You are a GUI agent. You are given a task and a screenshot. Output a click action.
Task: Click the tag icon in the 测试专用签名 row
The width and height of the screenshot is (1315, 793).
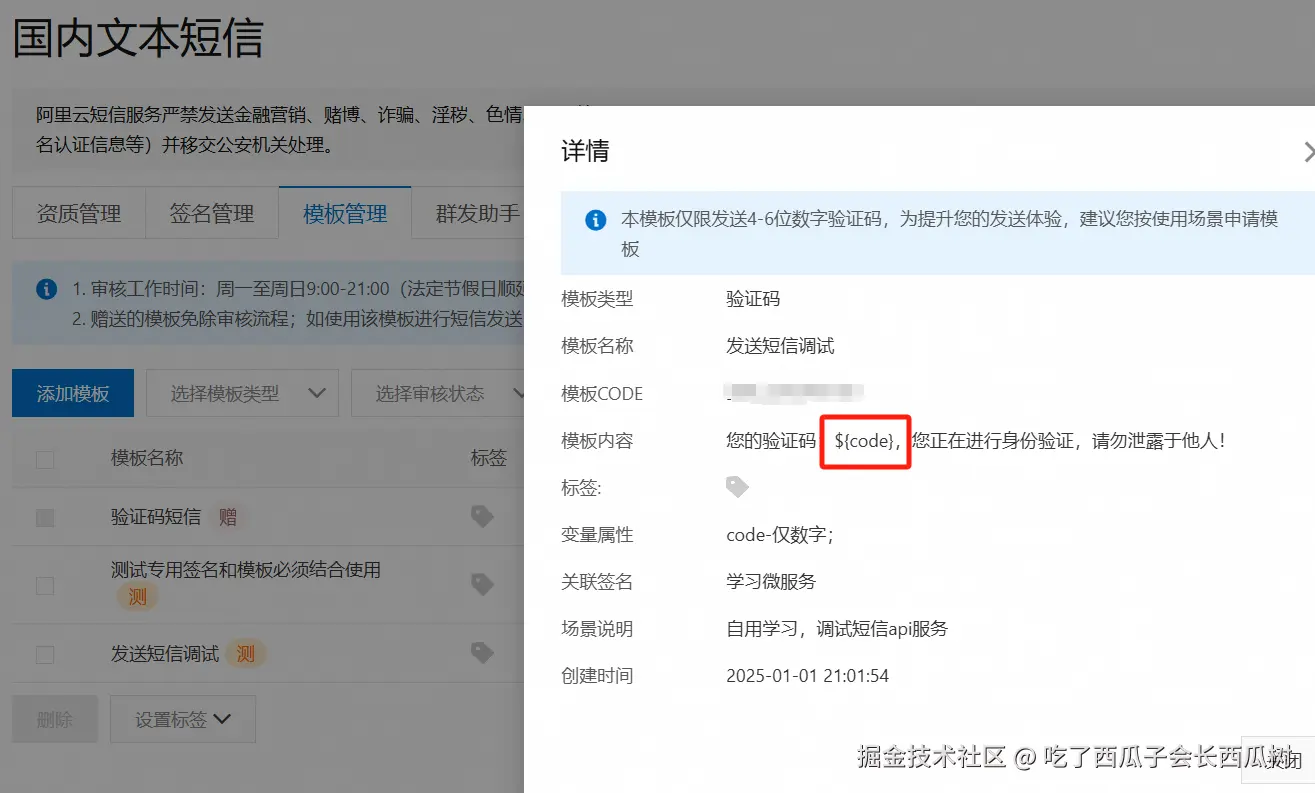[x=482, y=583]
